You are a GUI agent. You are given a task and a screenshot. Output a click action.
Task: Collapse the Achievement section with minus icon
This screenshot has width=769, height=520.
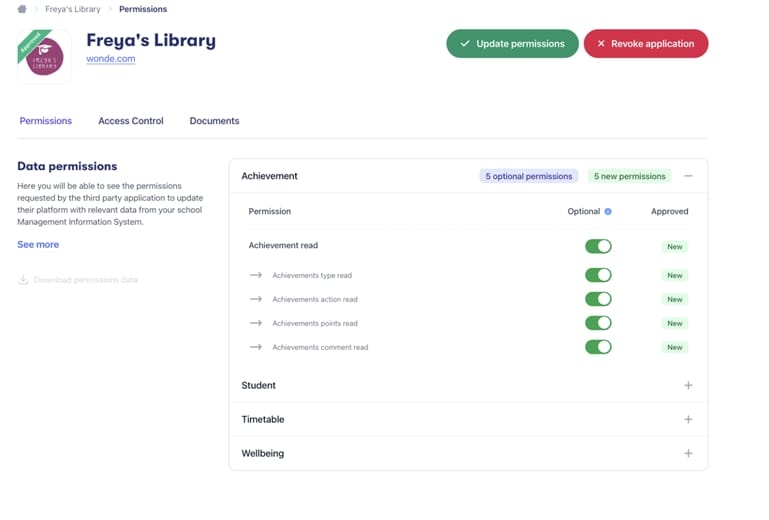click(688, 176)
